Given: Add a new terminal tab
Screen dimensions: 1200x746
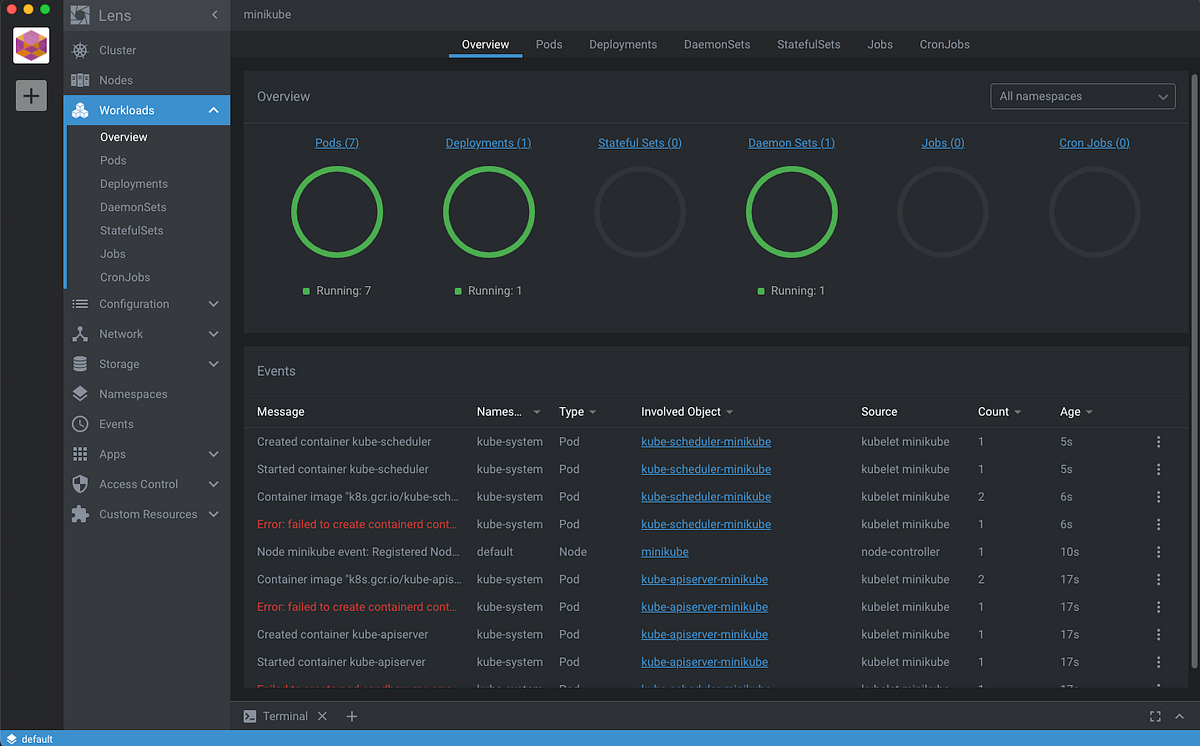Looking at the screenshot, I should click(351, 716).
